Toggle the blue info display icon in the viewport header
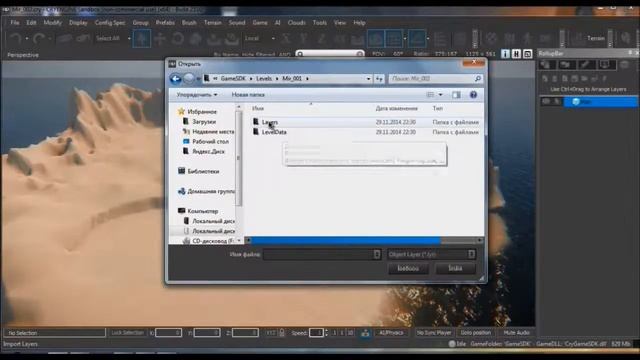The width and height of the screenshot is (640, 360). point(505,54)
